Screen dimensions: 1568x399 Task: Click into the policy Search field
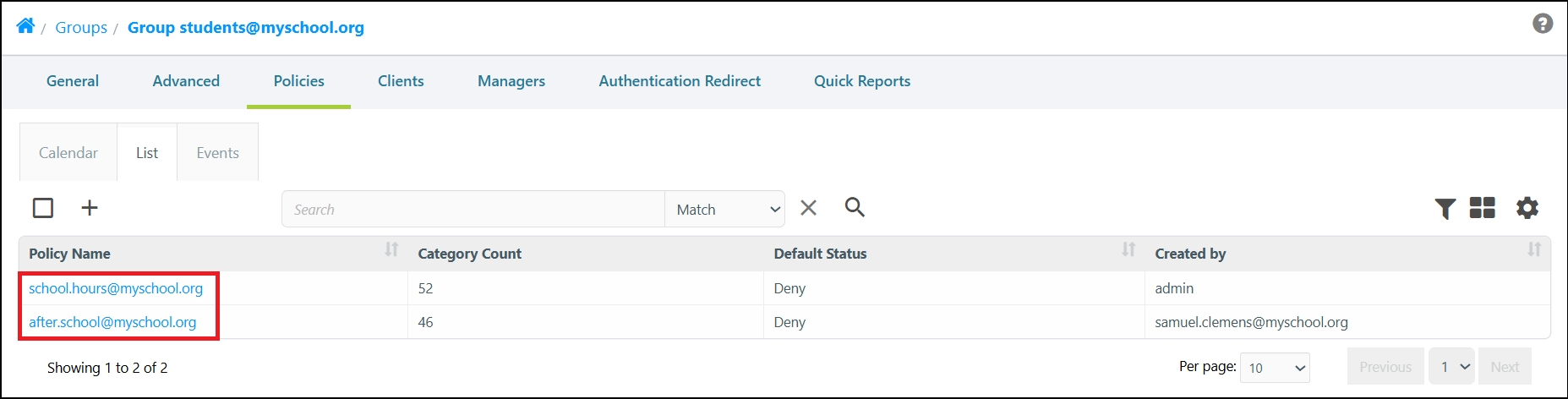473,209
